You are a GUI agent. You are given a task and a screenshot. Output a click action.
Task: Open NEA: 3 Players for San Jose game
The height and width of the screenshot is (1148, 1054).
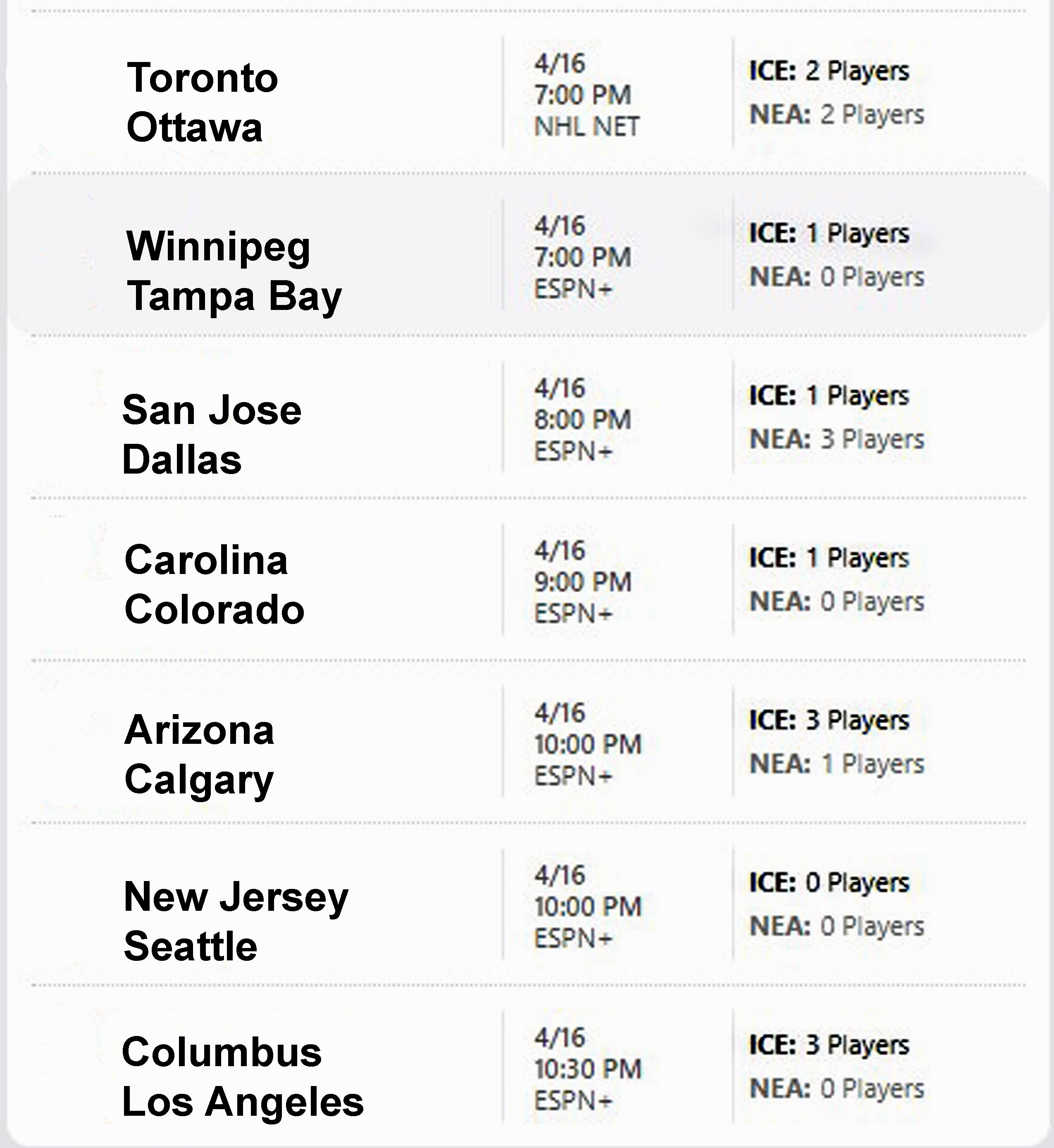pos(837,439)
